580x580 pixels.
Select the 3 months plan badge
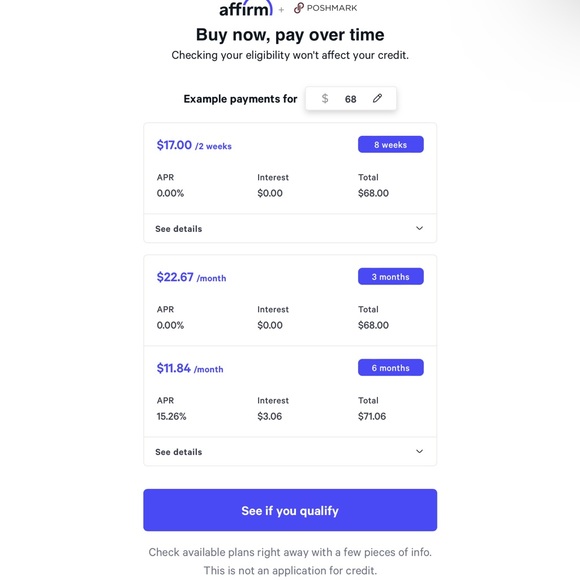point(391,276)
